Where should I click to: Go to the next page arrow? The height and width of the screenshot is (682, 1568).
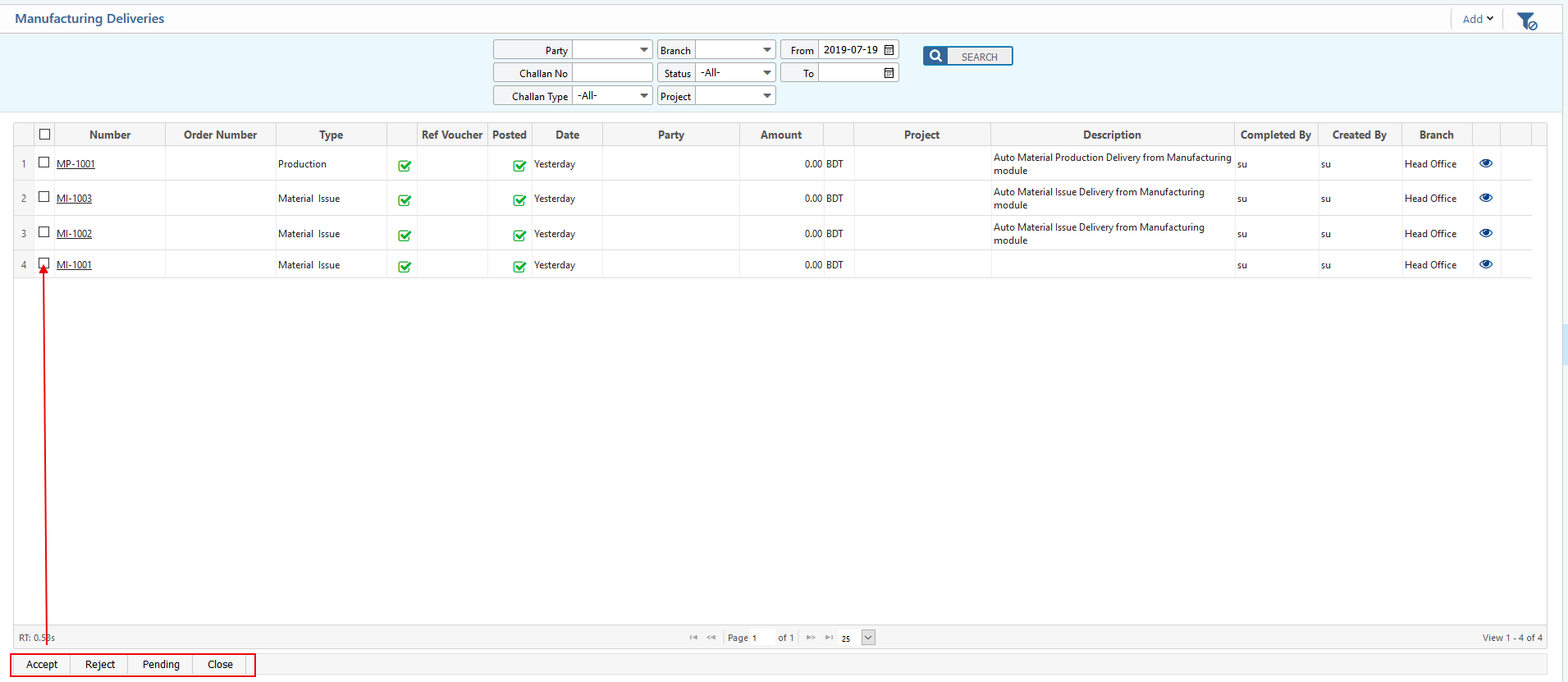pos(811,638)
